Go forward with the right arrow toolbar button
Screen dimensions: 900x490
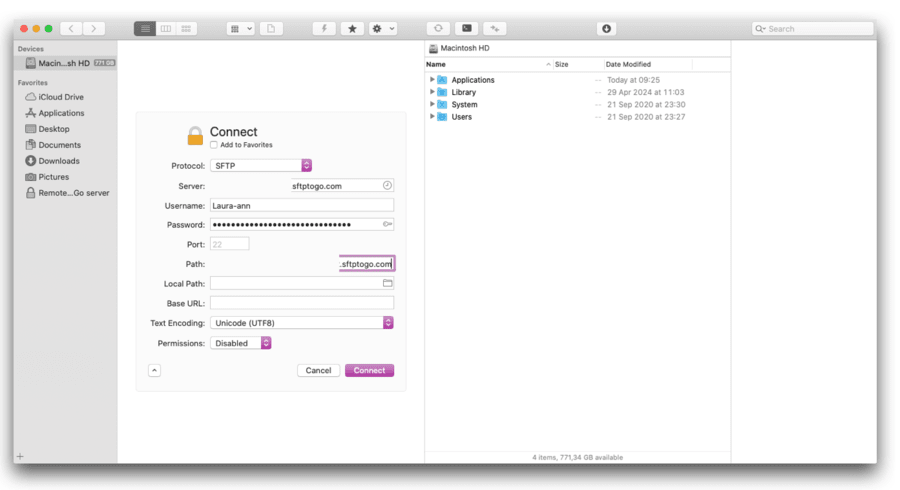(x=94, y=28)
